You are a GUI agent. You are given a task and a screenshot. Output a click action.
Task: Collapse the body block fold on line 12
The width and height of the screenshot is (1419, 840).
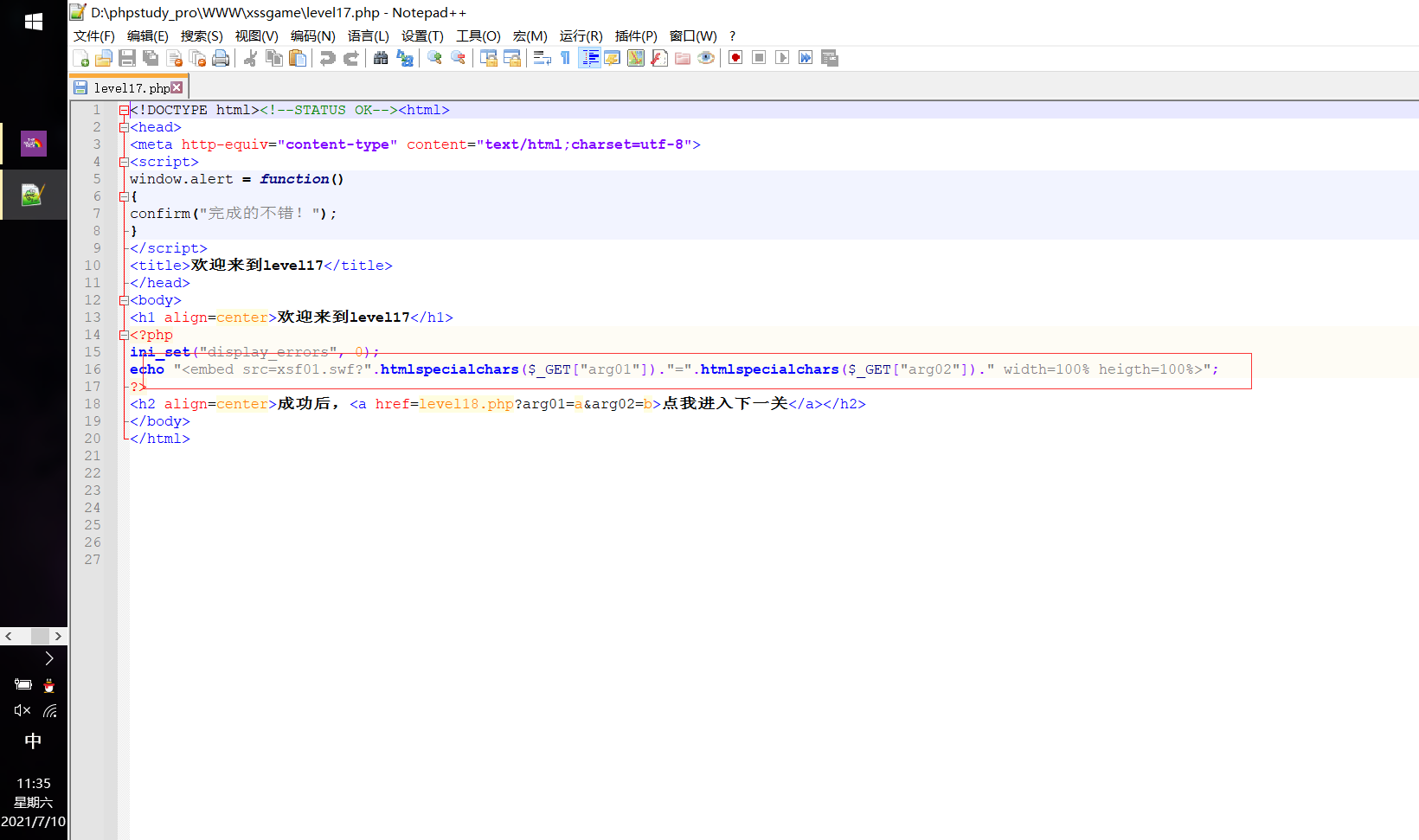point(124,300)
